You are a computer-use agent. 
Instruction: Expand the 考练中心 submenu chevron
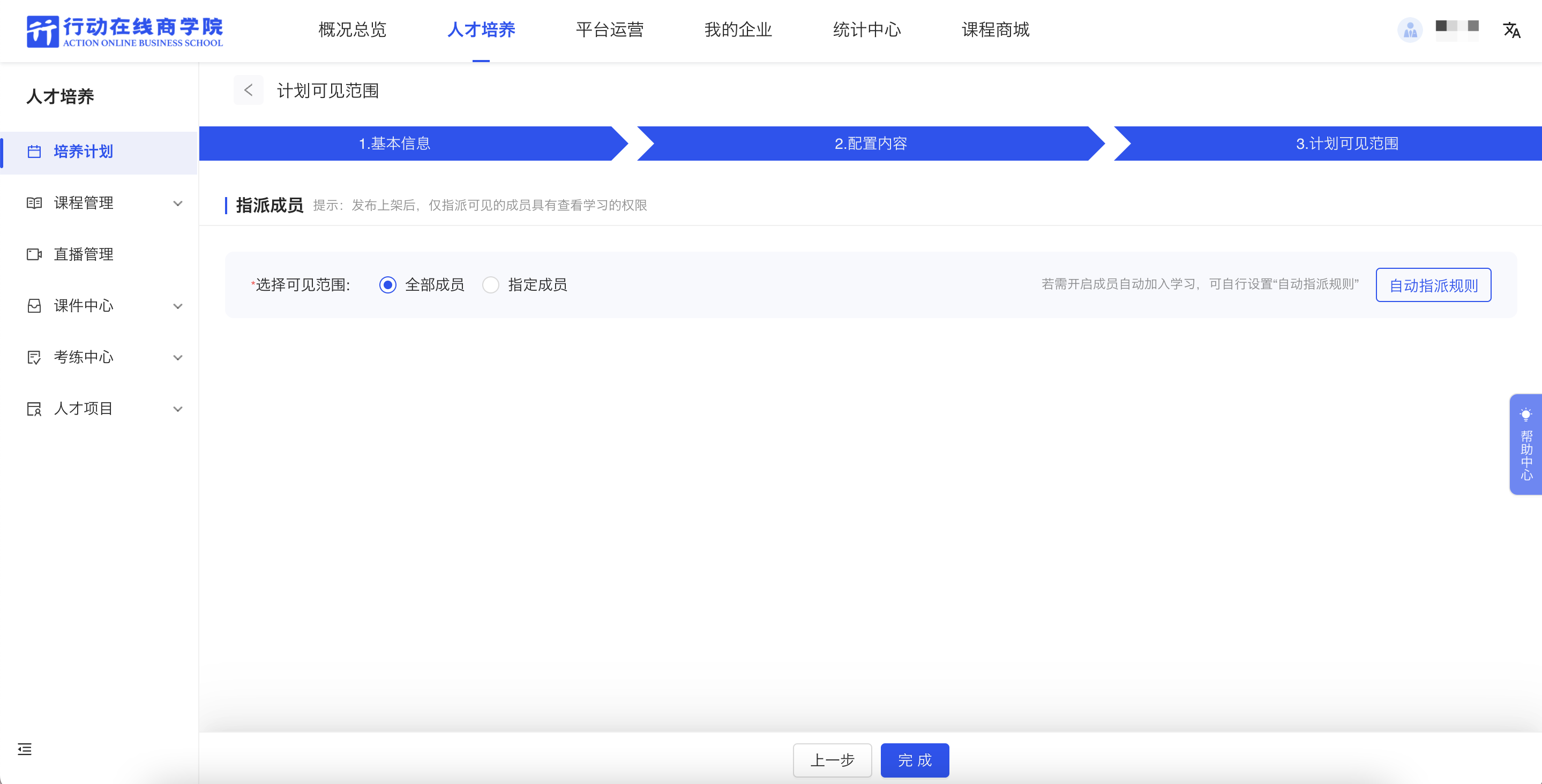tap(178, 358)
